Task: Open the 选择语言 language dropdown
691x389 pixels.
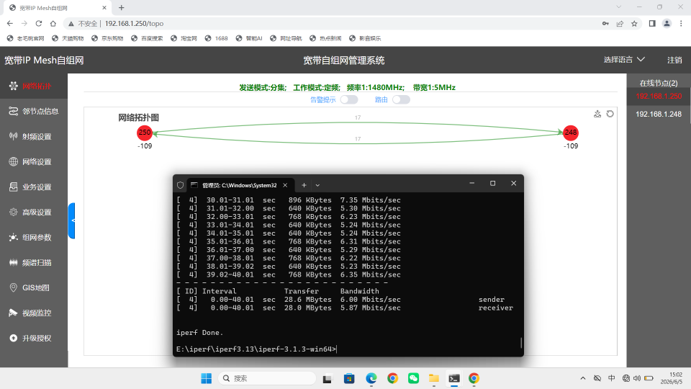Action: (x=624, y=59)
